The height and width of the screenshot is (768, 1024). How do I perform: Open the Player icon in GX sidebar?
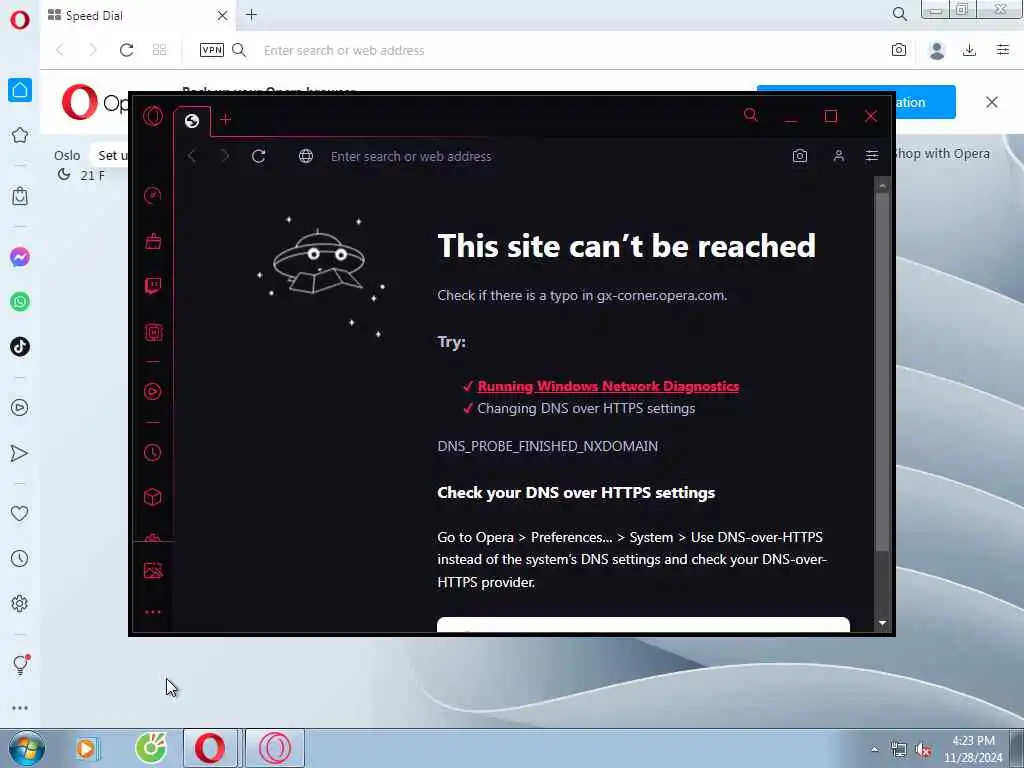152,391
